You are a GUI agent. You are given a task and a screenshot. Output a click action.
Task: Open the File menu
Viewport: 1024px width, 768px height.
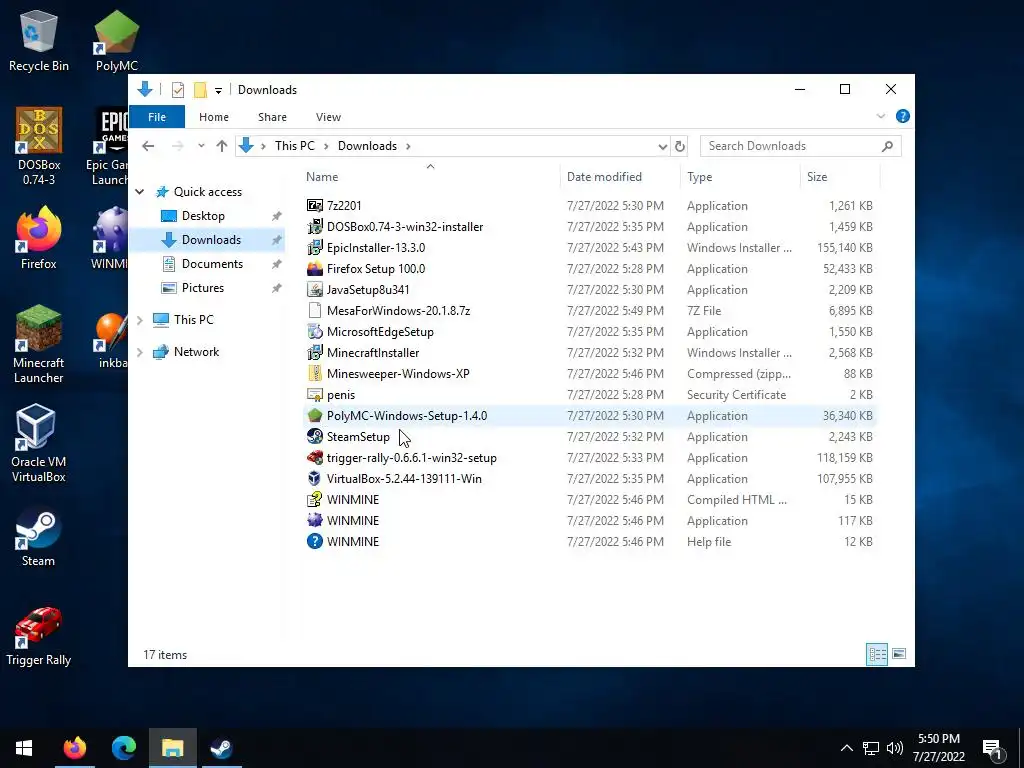click(x=157, y=117)
